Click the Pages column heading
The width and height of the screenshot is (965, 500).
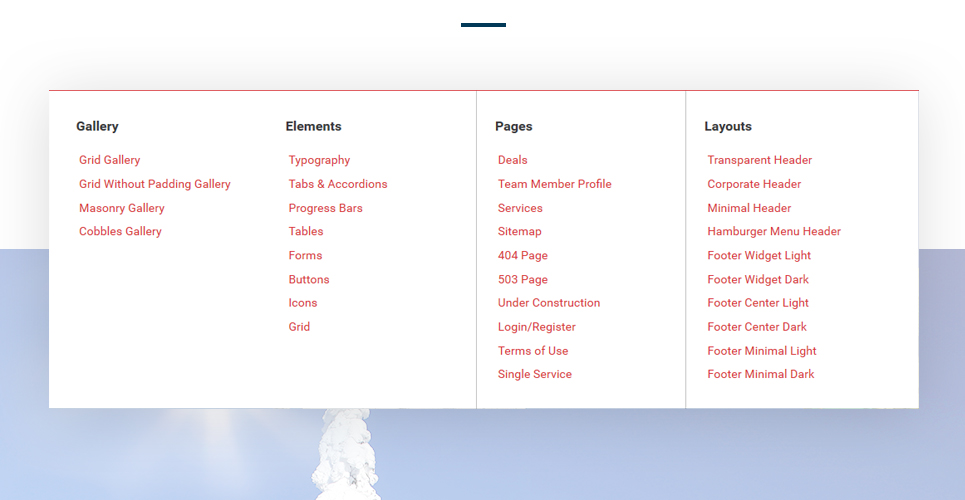click(x=513, y=126)
